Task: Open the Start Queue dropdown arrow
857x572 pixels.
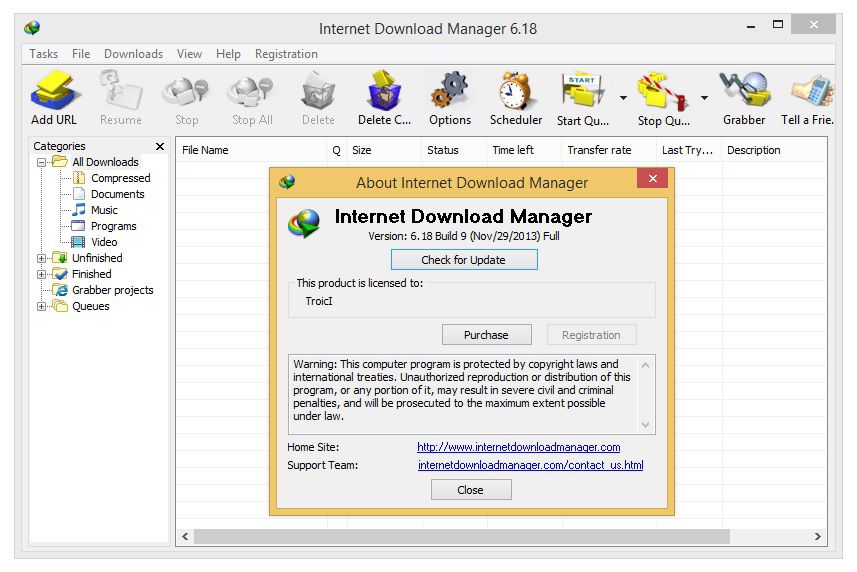Action: 623,98
